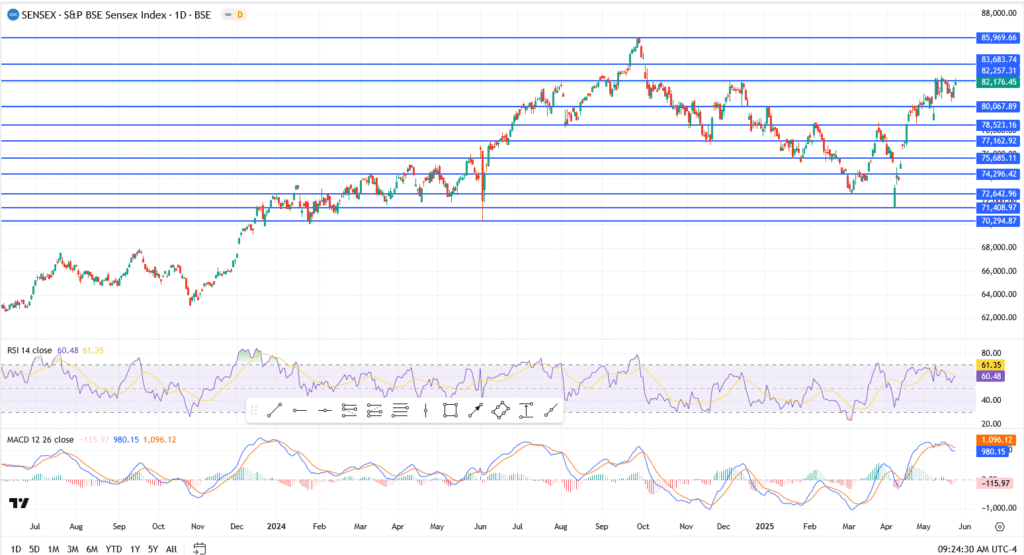Select the 71,408.97 price level label
The height and width of the screenshot is (555, 1024).
pyautogui.click(x=997, y=208)
